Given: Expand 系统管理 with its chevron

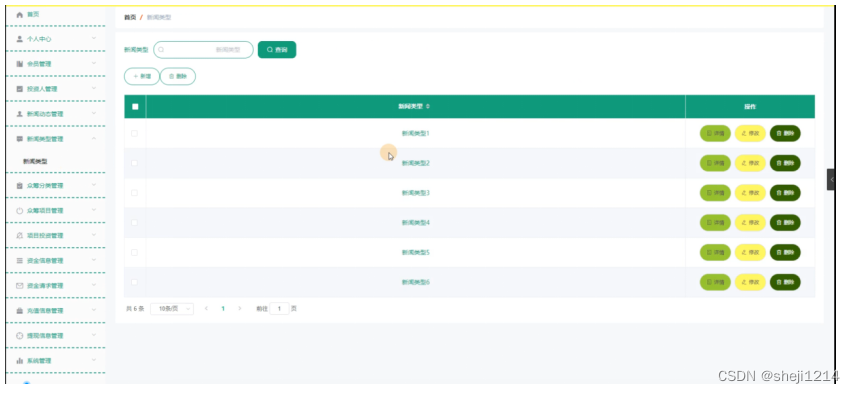Looking at the screenshot, I should 94,361.
